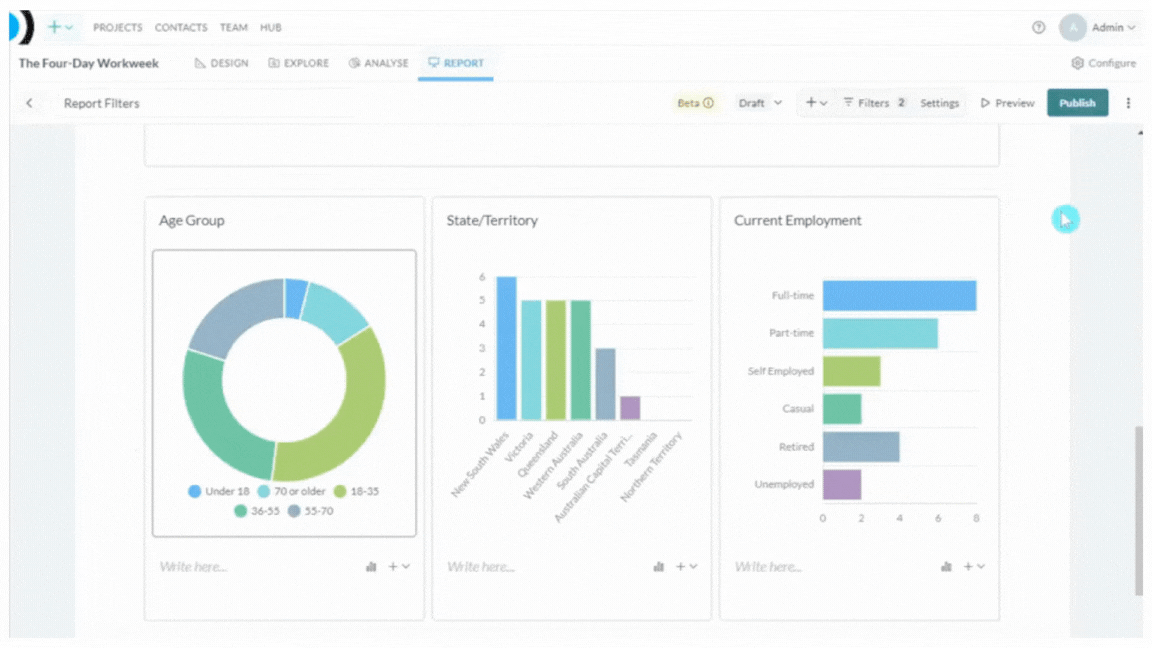Expand the Admin account dropdown

coord(1113,27)
